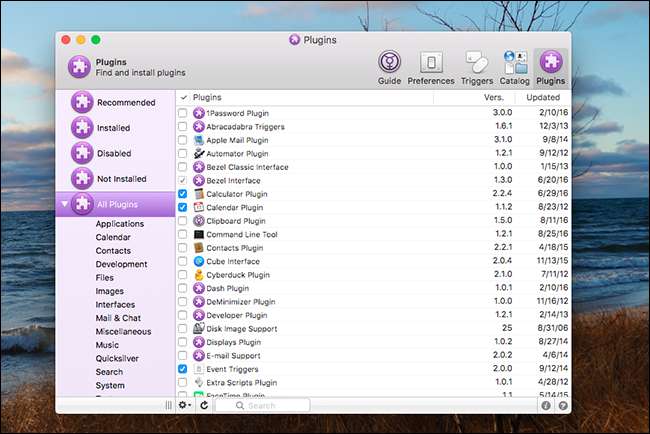This screenshot has height=434, width=650.
Task: Collapse the All Plugins disclosure triangle
Action: pyautogui.click(x=65, y=205)
